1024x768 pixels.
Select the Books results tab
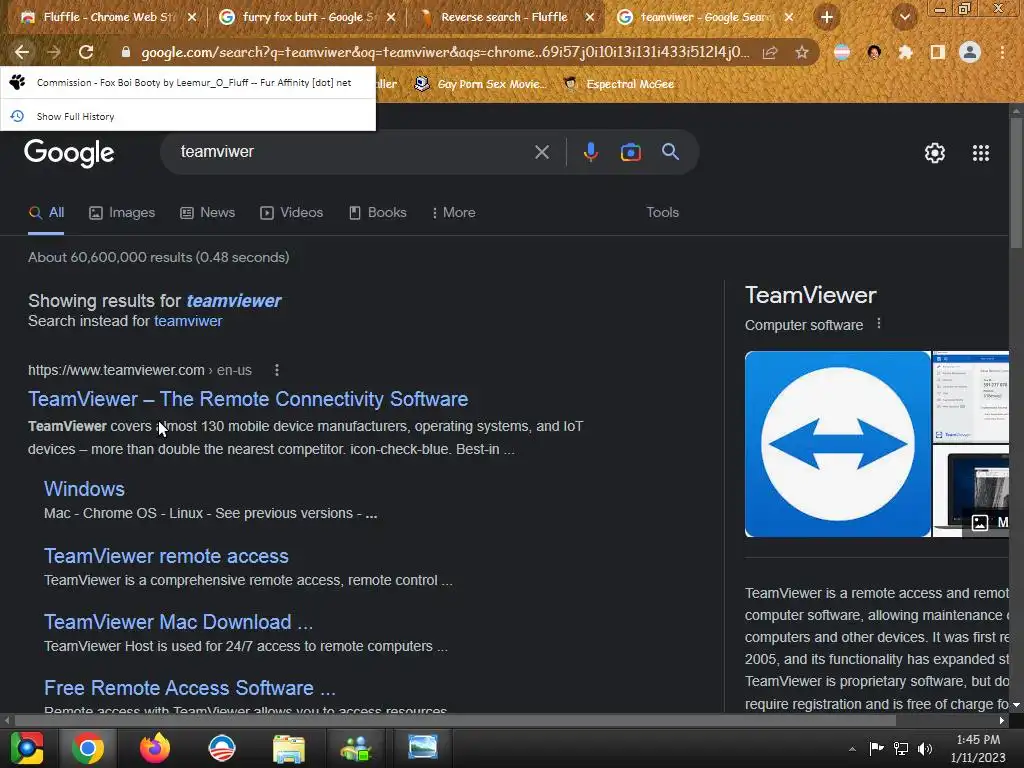click(x=377, y=213)
